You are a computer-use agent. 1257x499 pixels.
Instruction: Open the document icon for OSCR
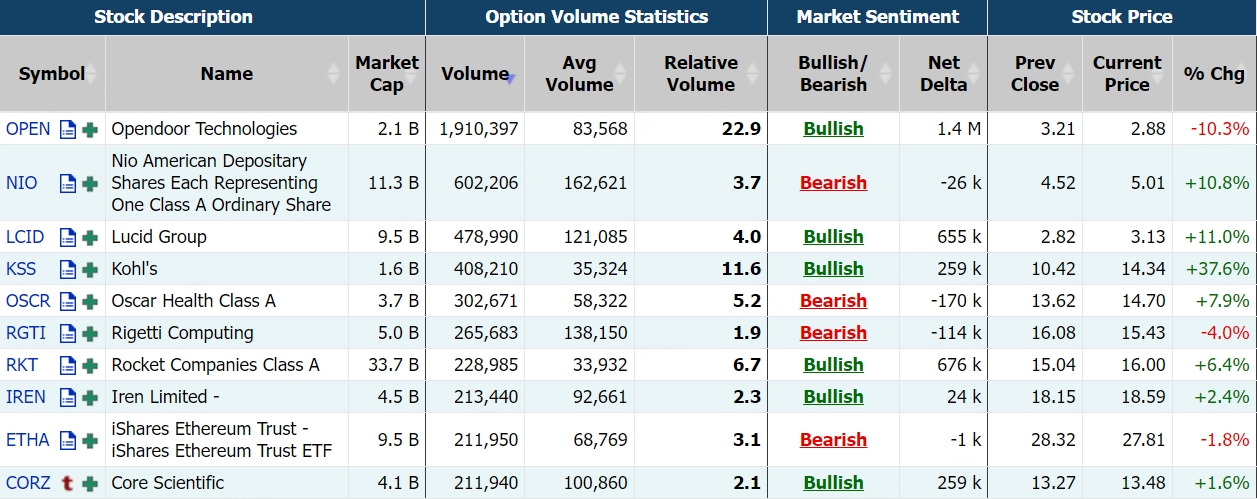tap(68, 301)
